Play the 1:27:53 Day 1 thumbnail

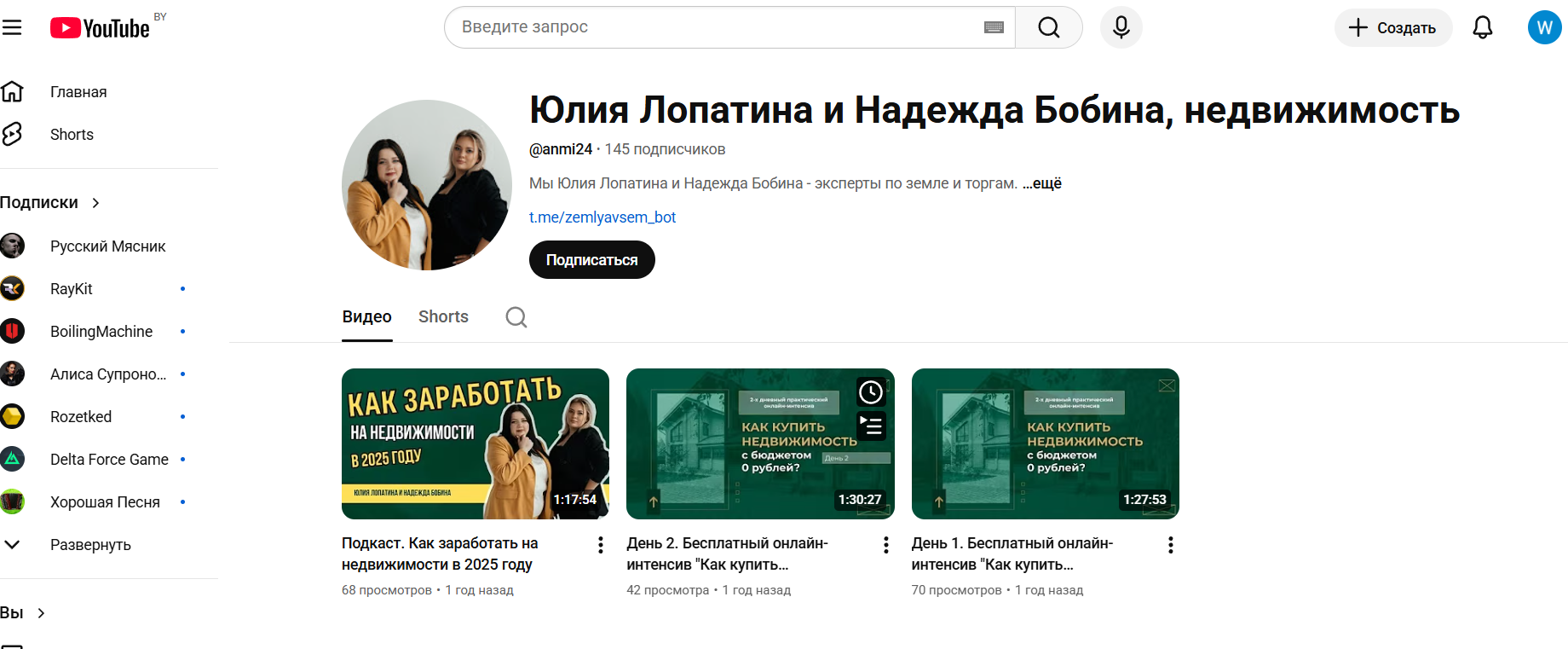(1046, 443)
